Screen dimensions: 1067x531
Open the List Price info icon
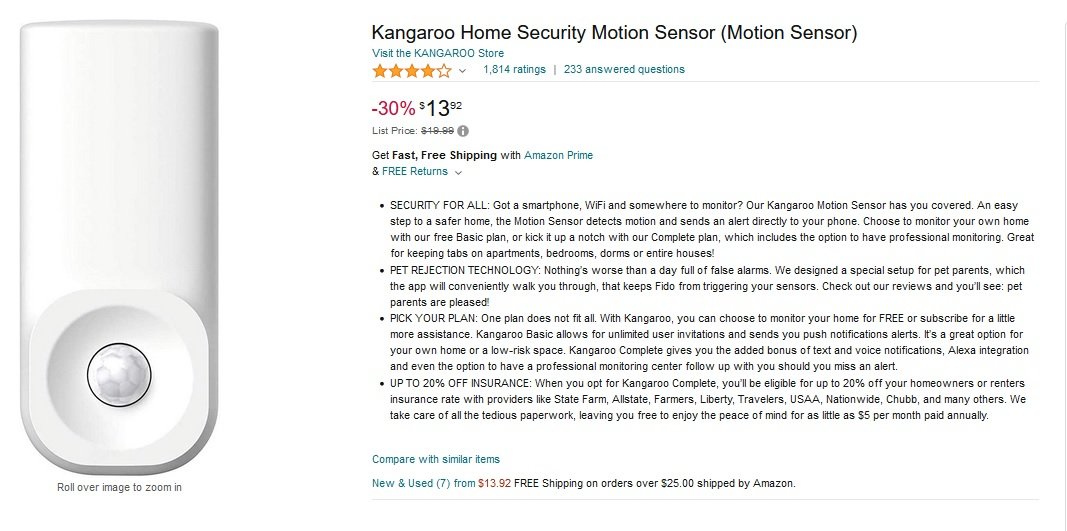pos(463,131)
